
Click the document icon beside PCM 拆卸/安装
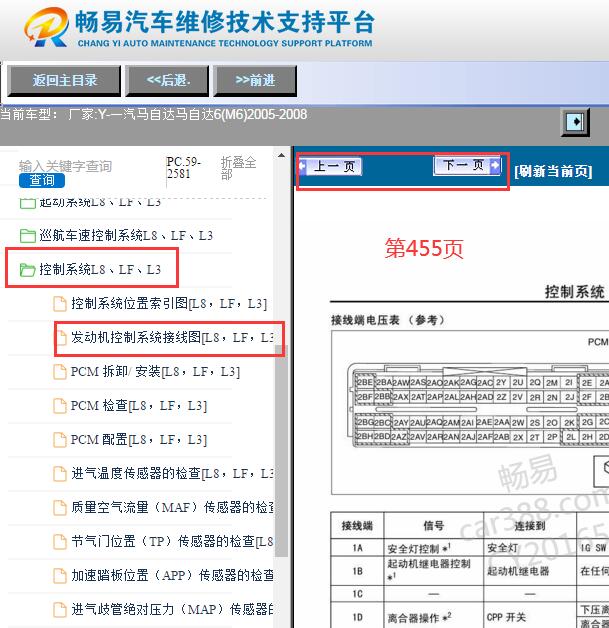click(60, 372)
